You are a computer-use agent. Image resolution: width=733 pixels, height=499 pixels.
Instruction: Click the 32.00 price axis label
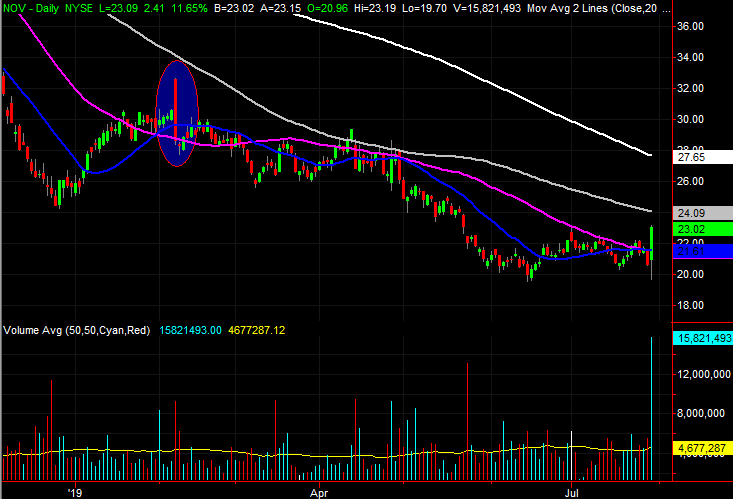pyautogui.click(x=690, y=88)
